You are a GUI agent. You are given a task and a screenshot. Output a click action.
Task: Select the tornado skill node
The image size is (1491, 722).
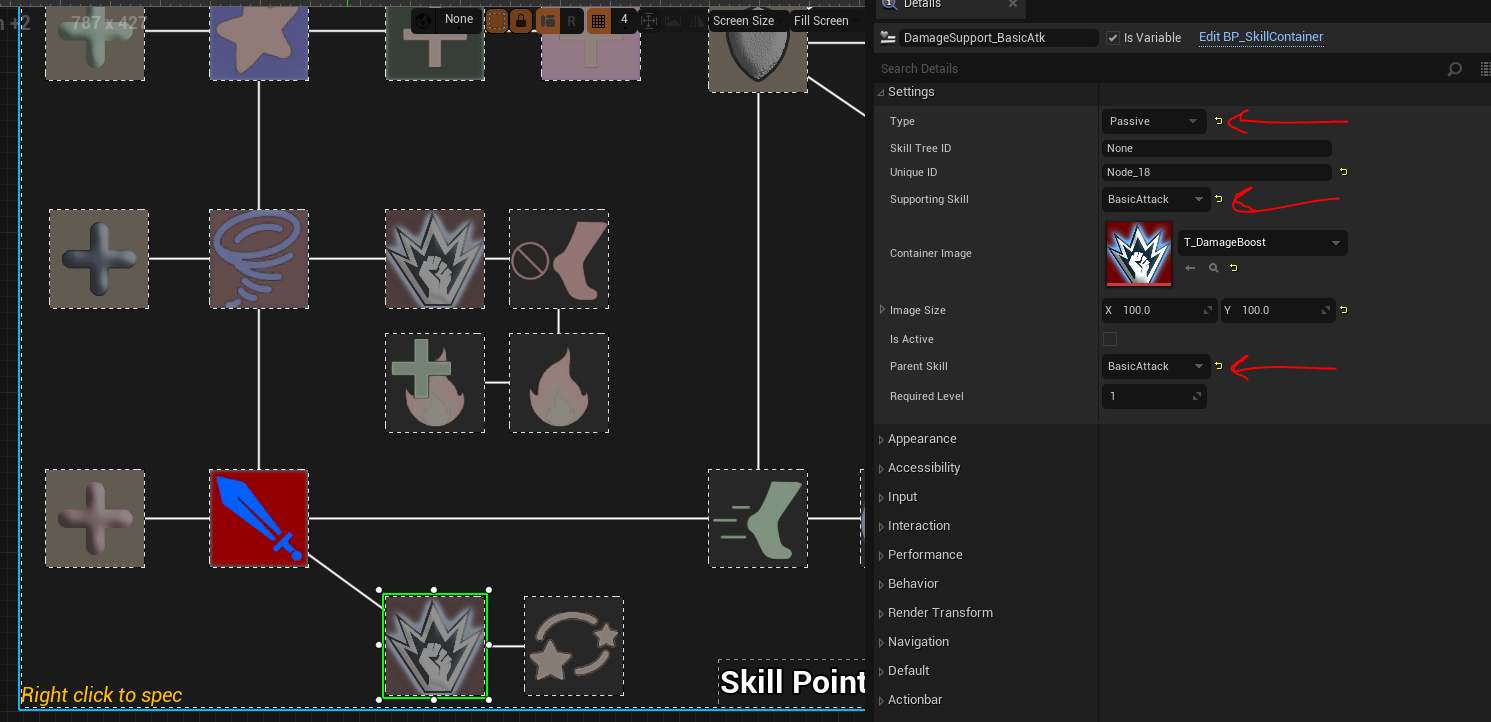point(259,258)
